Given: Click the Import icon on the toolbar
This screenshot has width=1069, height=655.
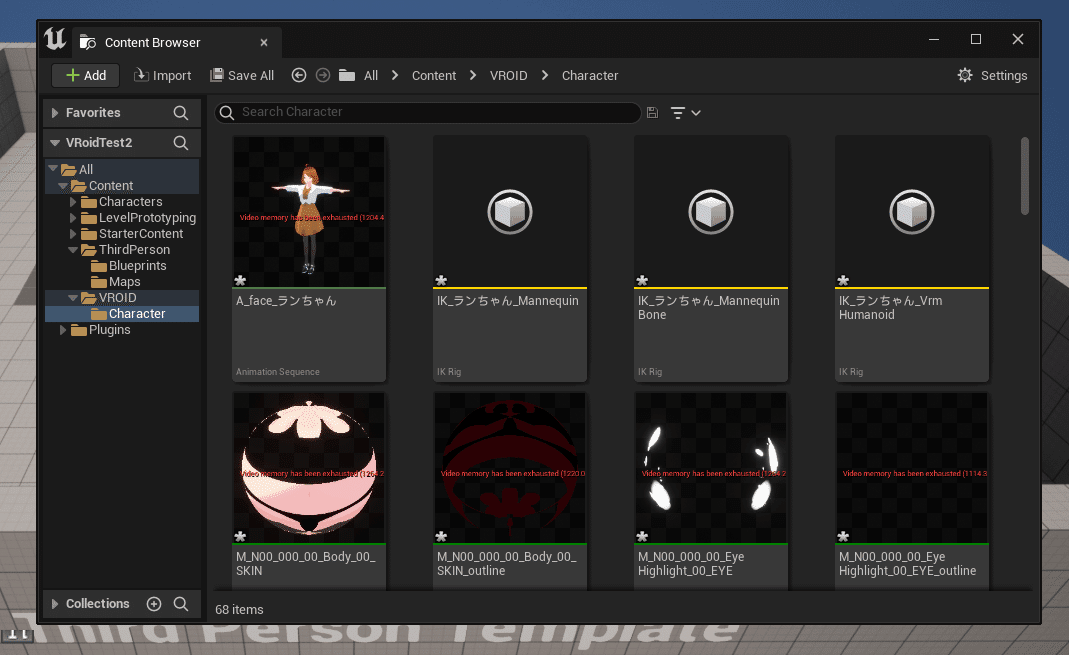Looking at the screenshot, I should point(140,75).
